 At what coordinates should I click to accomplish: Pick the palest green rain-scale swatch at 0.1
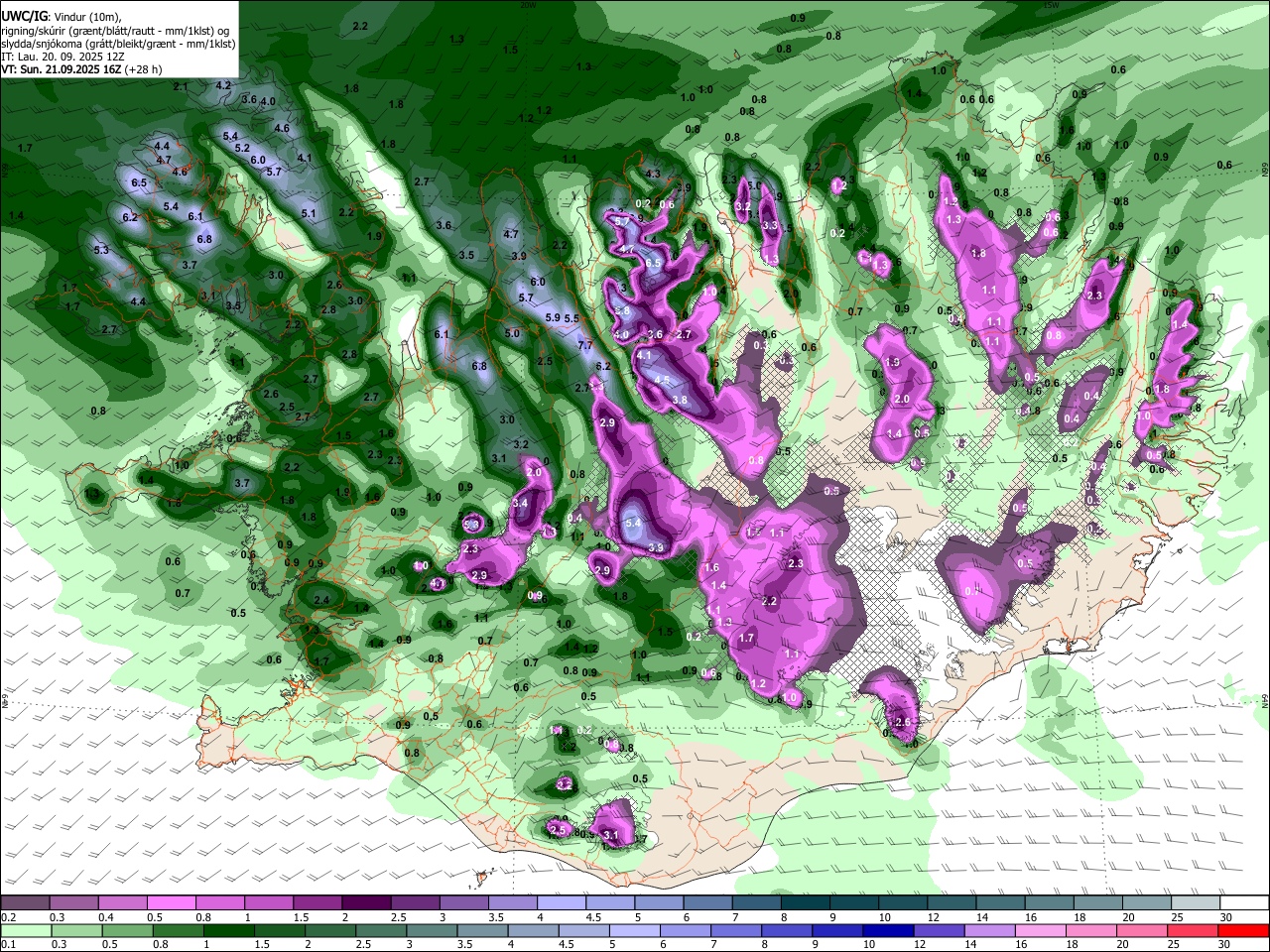[25, 930]
